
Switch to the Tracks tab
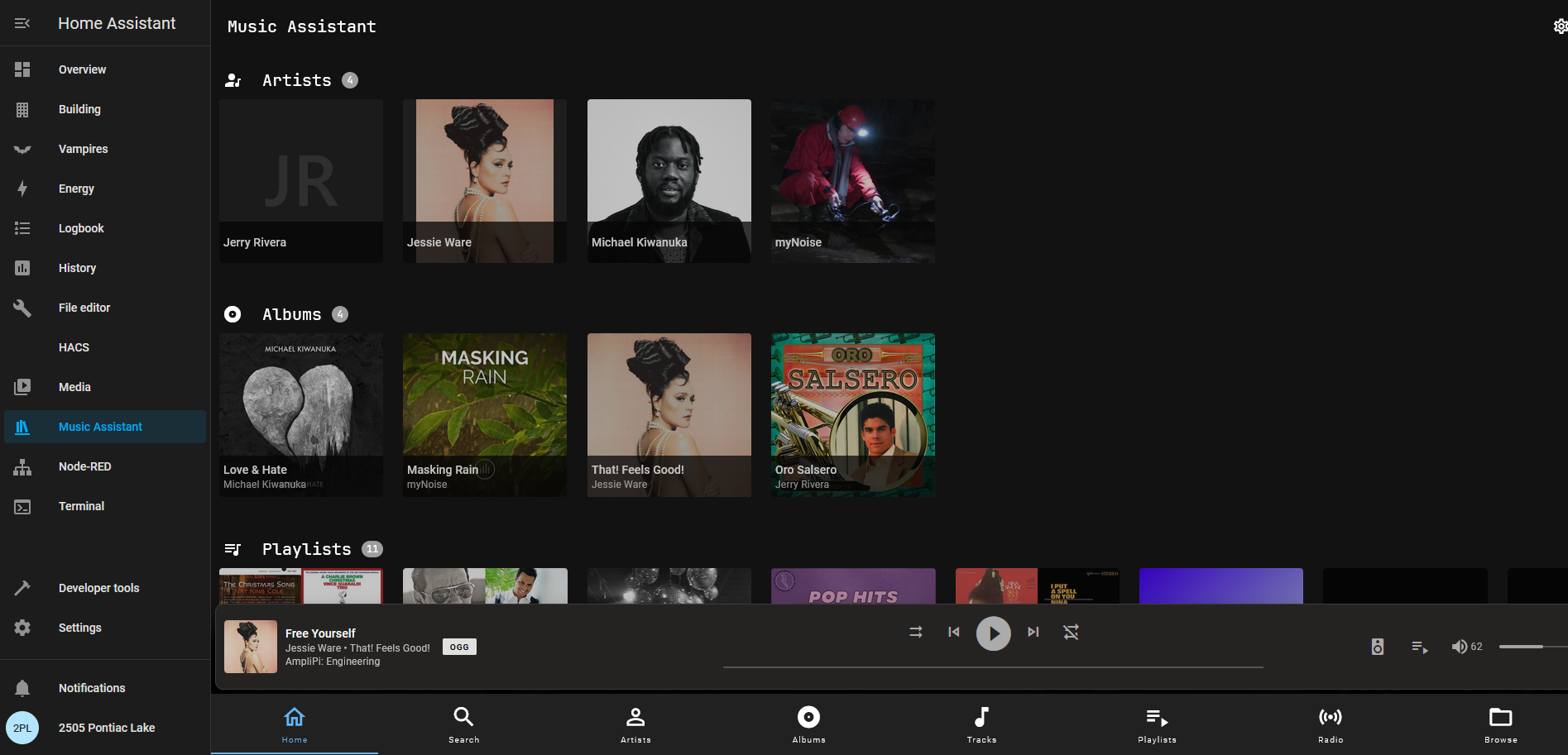coord(981,724)
